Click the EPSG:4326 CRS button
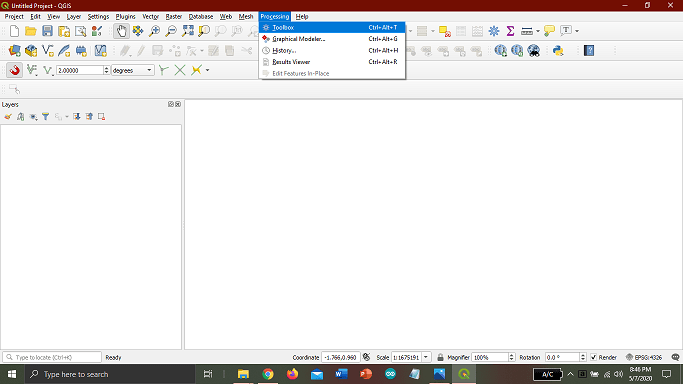The image size is (683, 384). pyautogui.click(x=644, y=357)
